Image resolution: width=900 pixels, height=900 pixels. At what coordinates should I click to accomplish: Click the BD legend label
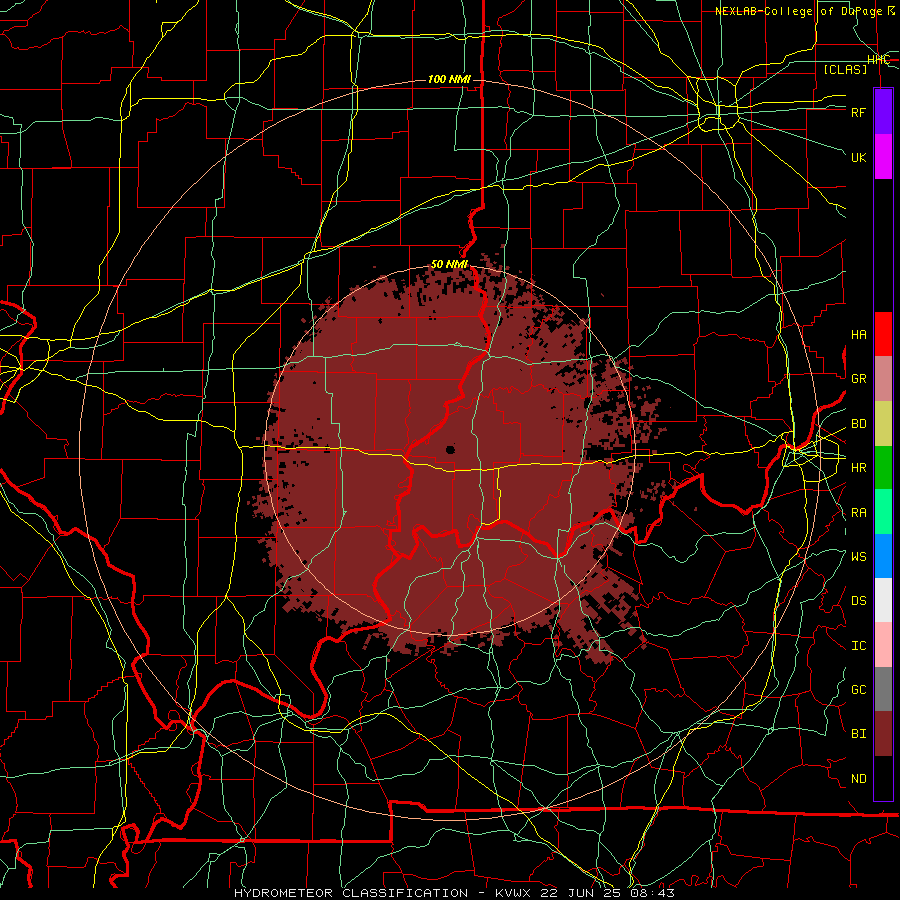[x=858, y=424]
